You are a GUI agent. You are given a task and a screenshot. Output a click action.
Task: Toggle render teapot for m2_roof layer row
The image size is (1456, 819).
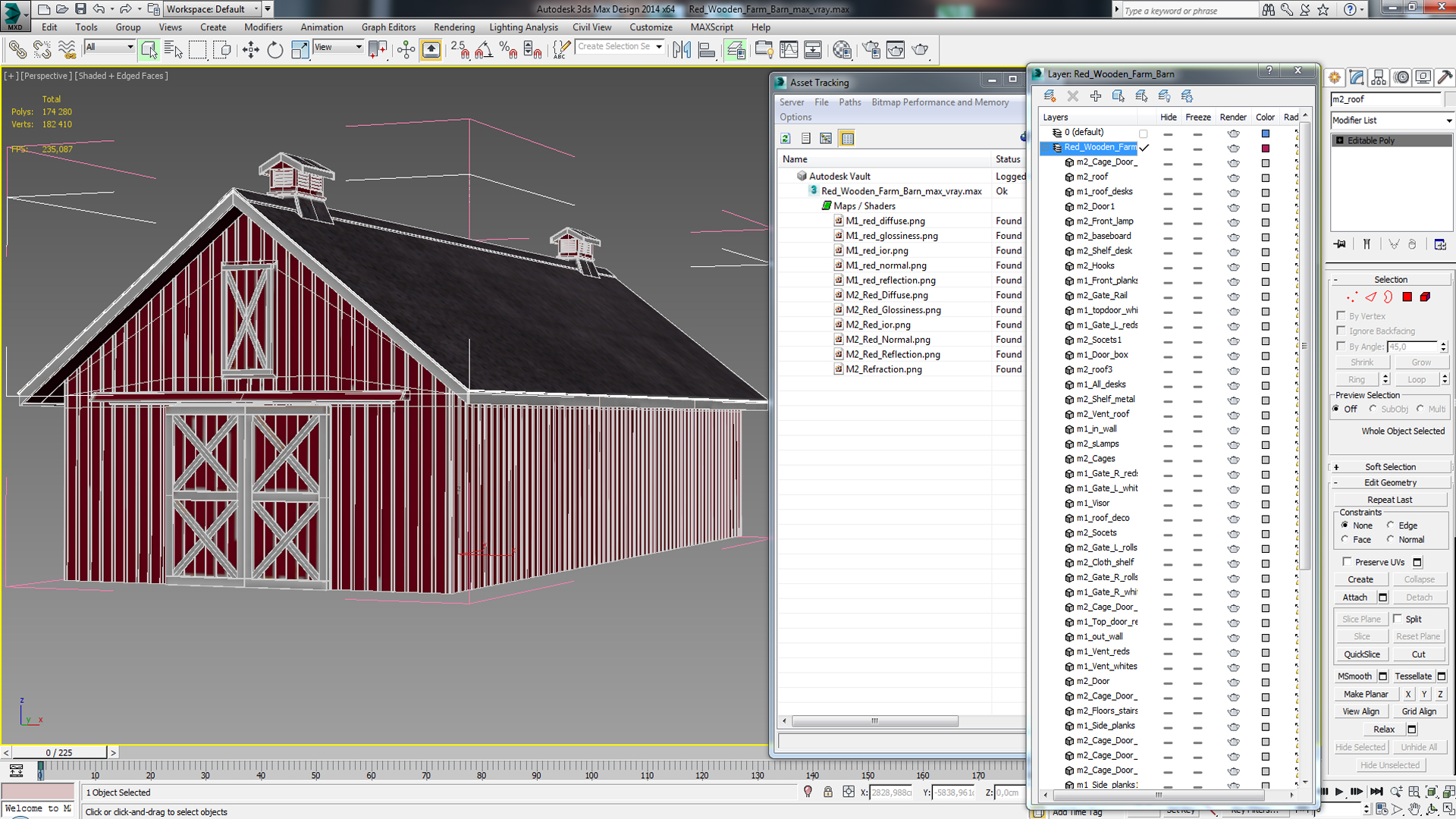pos(1234,178)
